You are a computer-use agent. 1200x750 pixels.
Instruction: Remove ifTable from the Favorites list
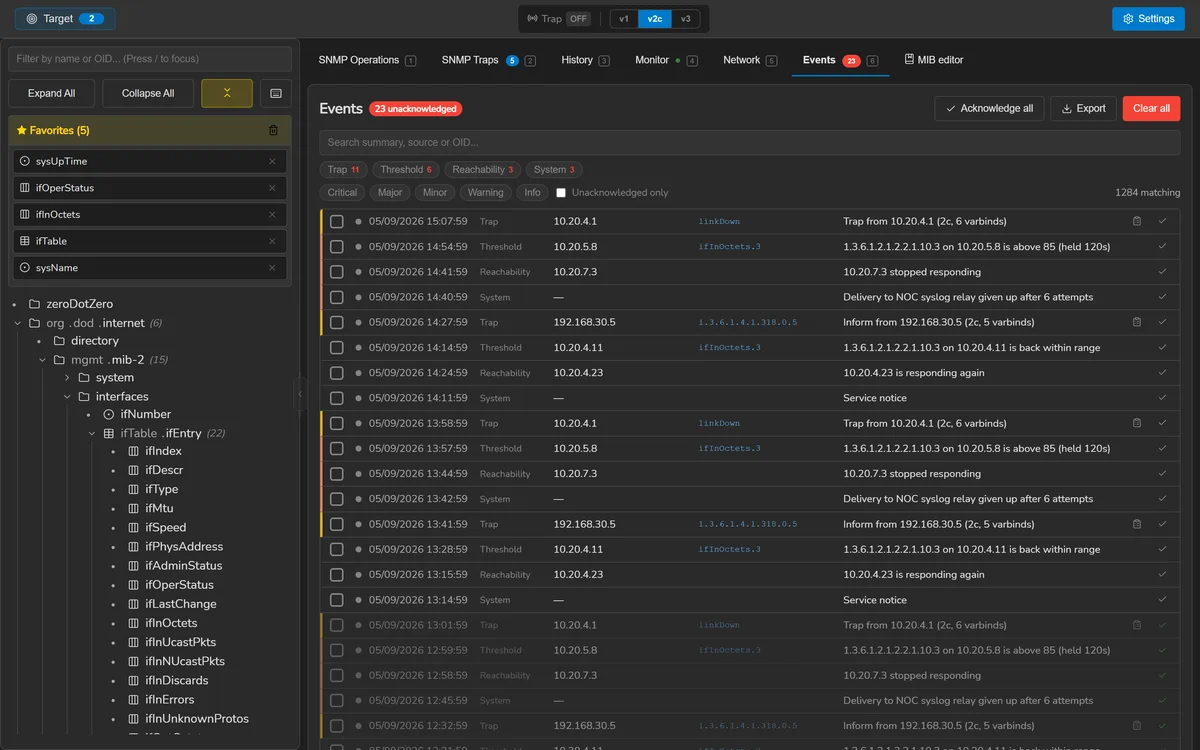[272, 241]
